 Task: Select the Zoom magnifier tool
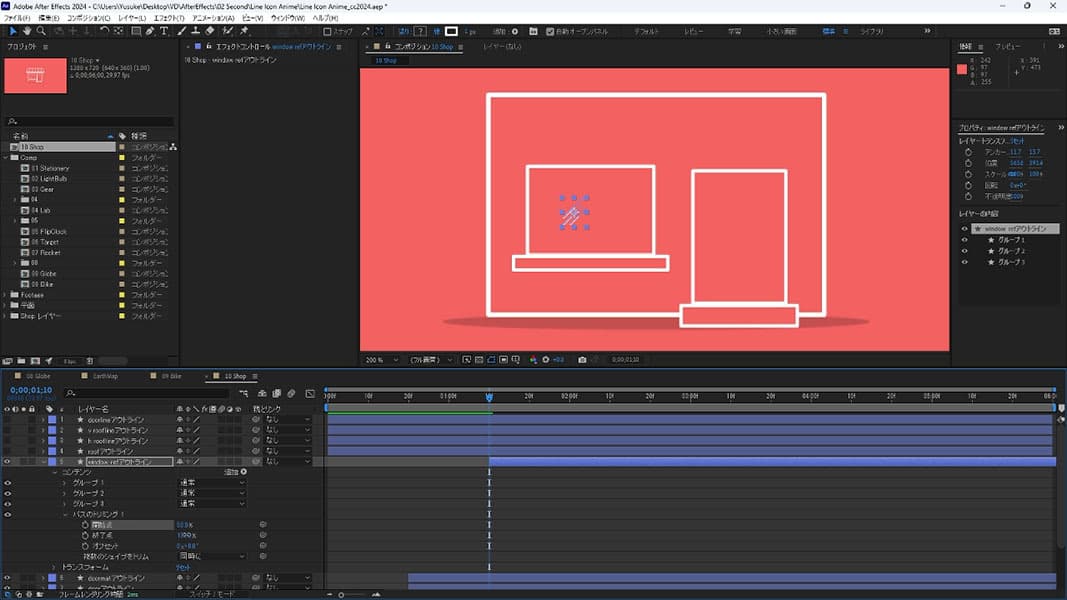41,31
